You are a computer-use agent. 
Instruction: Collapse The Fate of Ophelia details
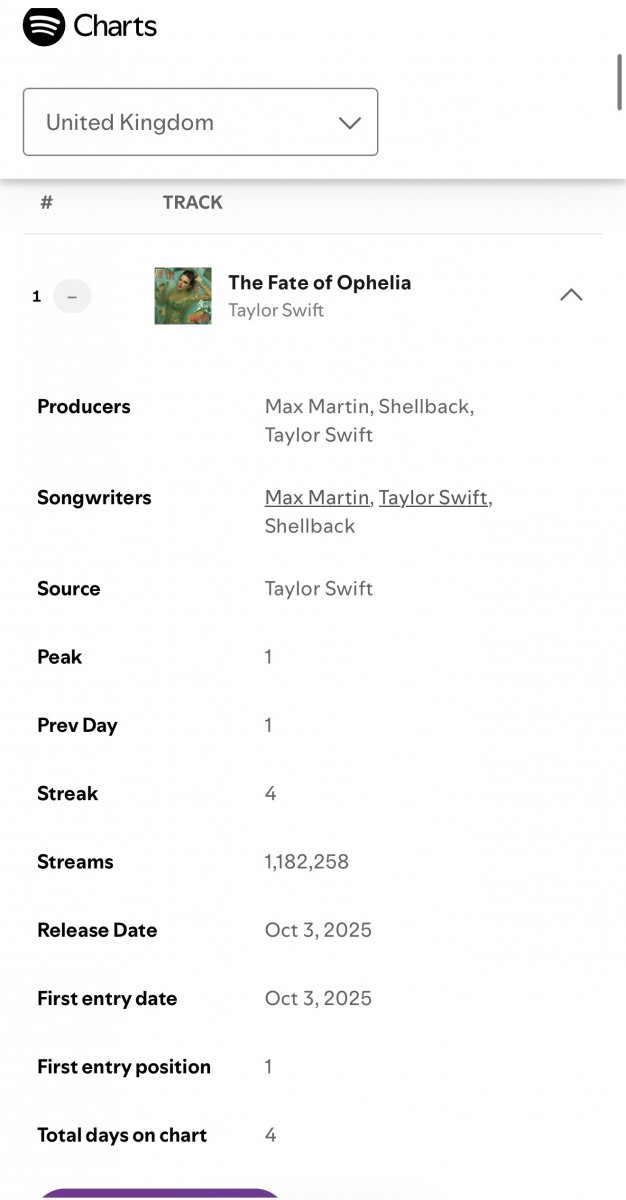point(571,295)
